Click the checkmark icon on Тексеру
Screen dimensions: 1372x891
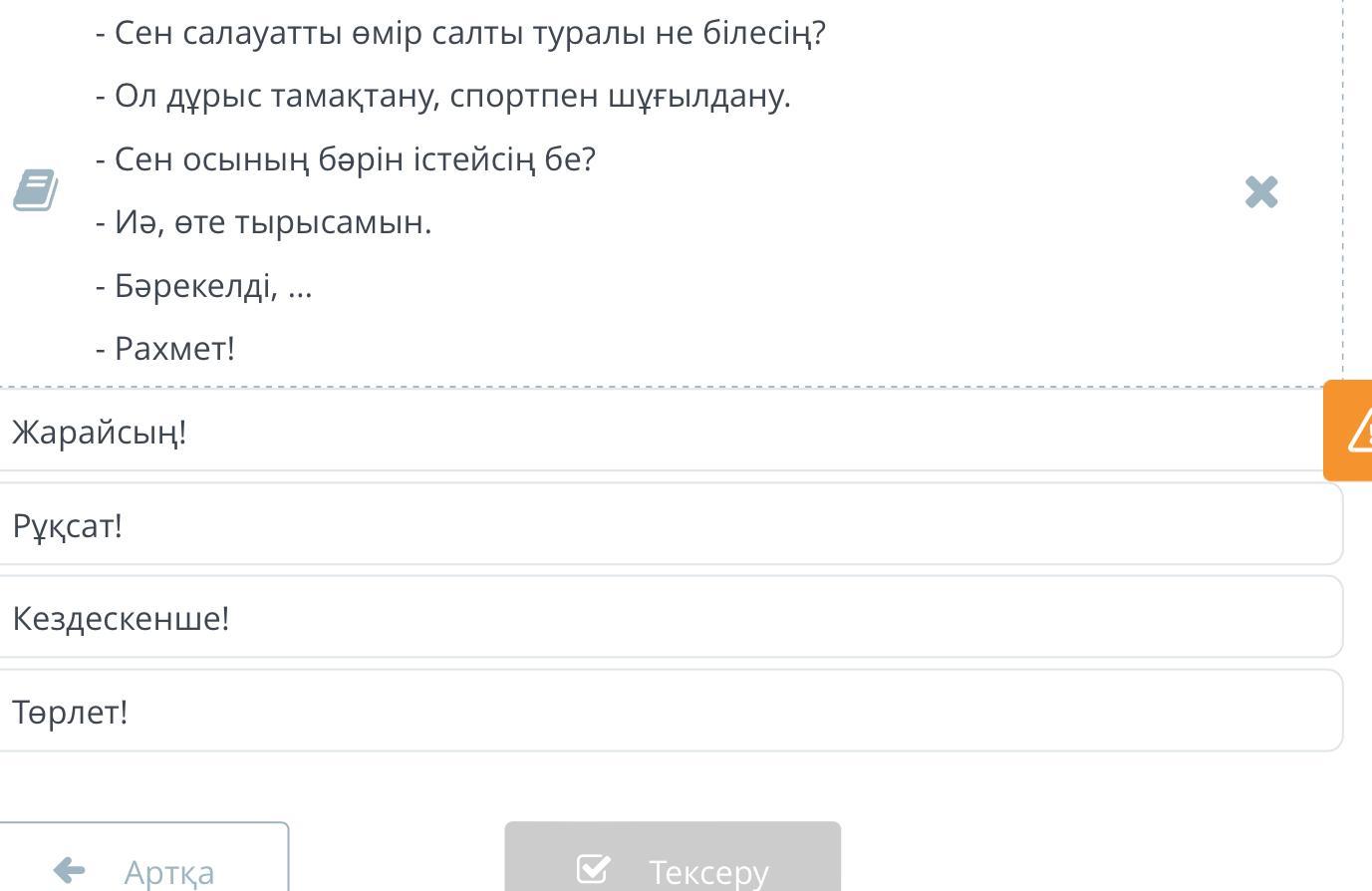[x=593, y=869]
